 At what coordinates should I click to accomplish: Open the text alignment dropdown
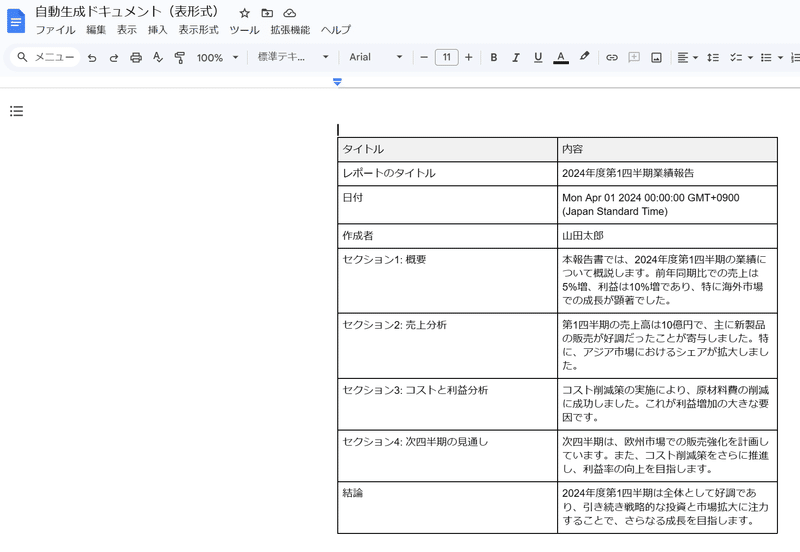coord(687,57)
